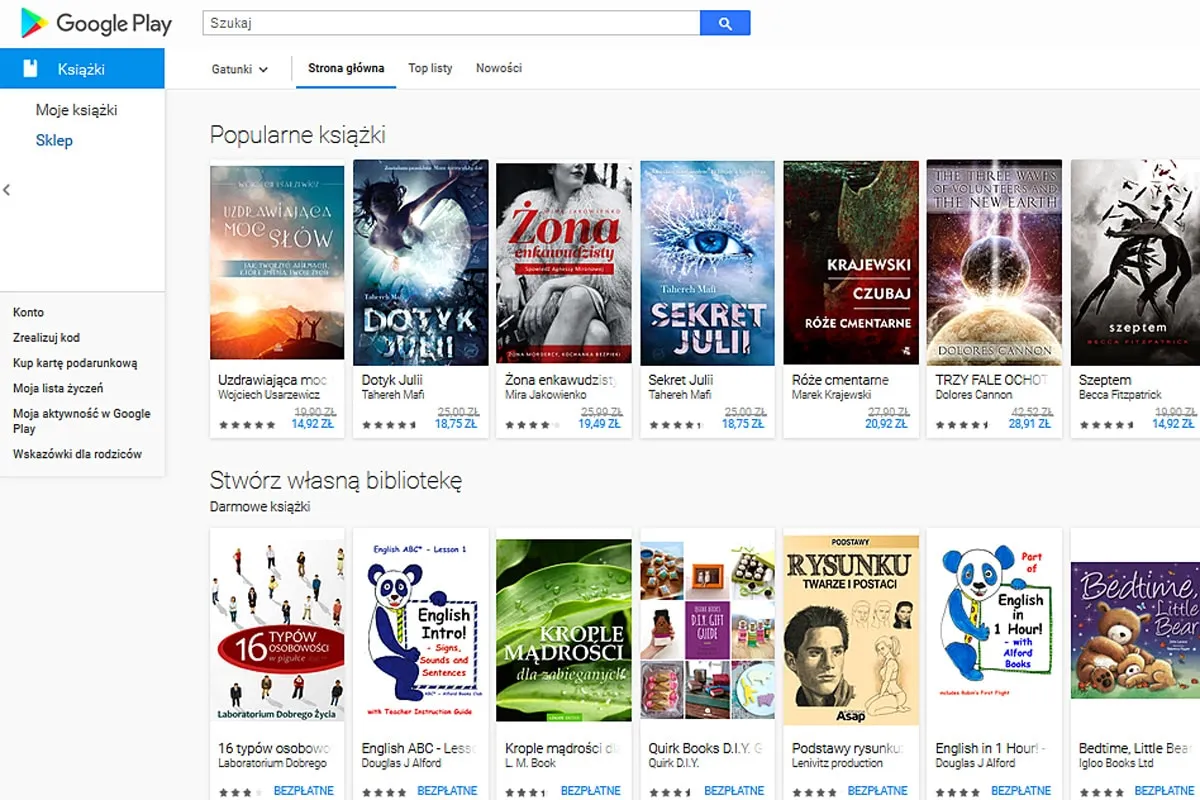Open the Stwórz własną bibliotekę heading

[x=336, y=480]
